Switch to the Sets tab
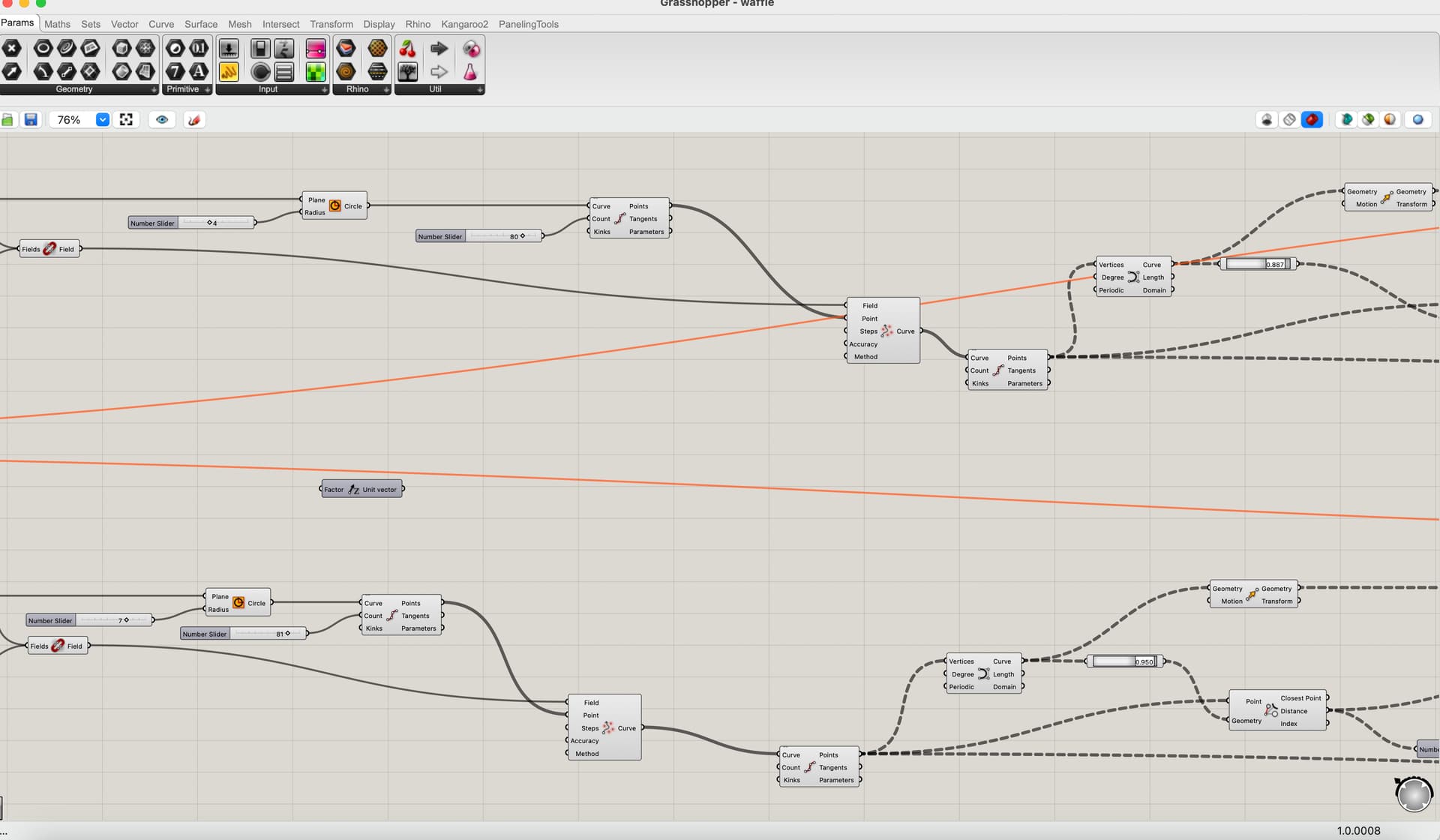Screen dimensions: 1440x840 91,24
